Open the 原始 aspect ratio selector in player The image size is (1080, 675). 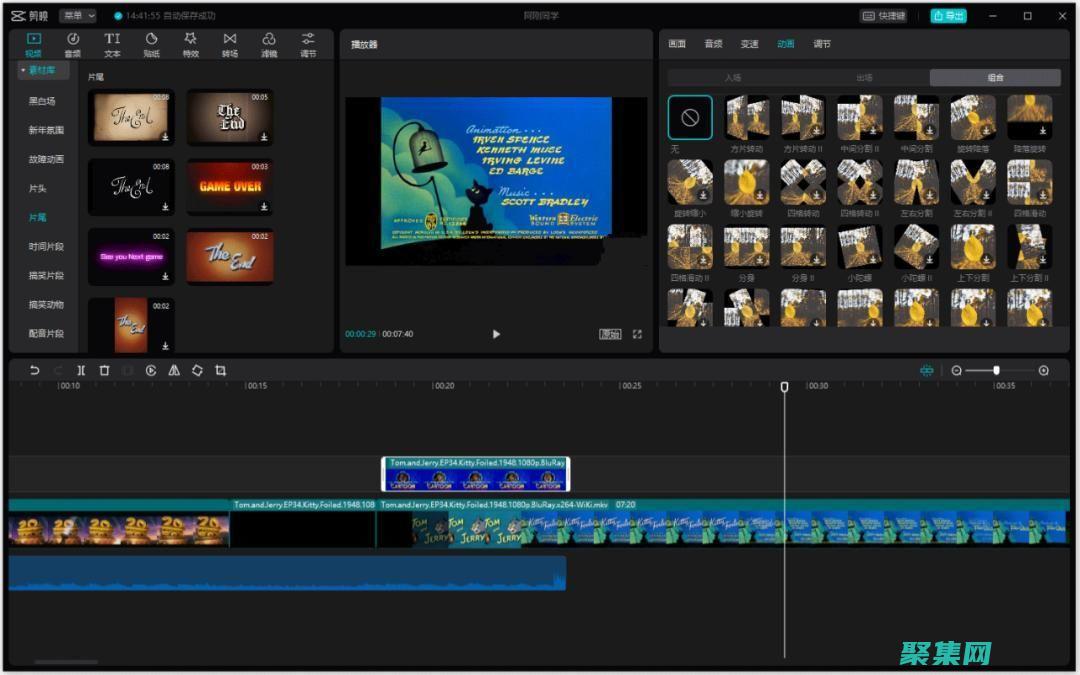tap(610, 334)
